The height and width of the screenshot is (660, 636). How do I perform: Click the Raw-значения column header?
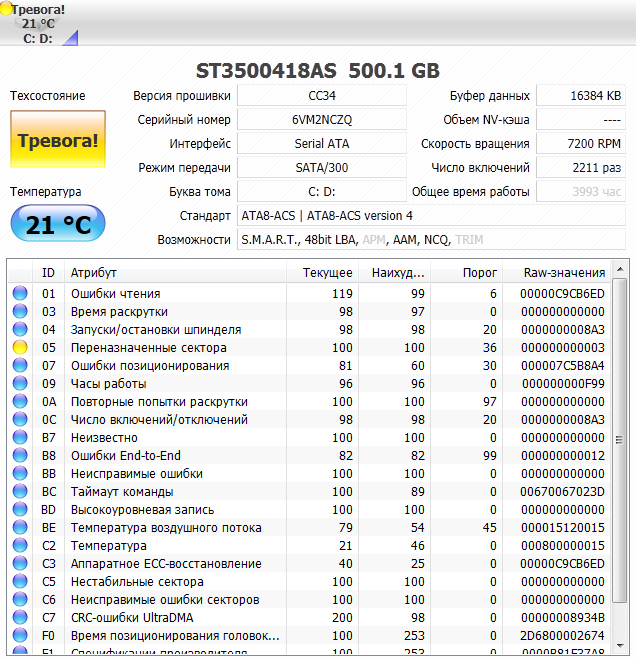[x=556, y=273]
